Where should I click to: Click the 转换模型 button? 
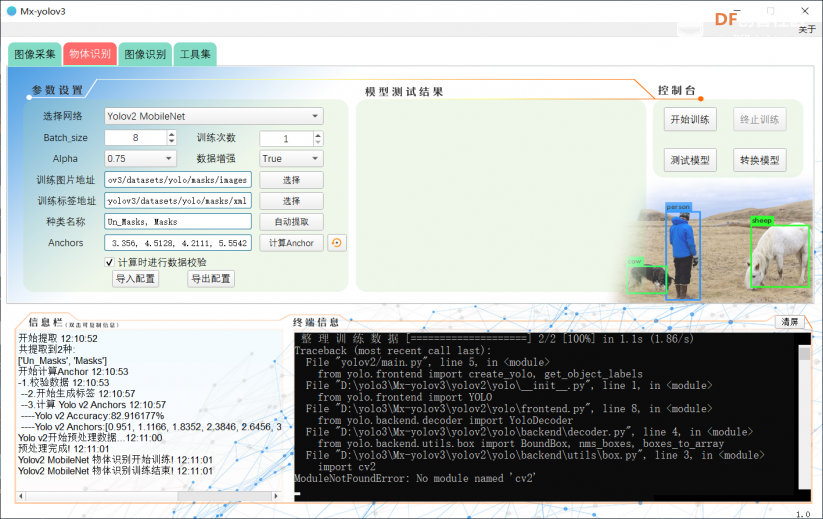point(759,160)
